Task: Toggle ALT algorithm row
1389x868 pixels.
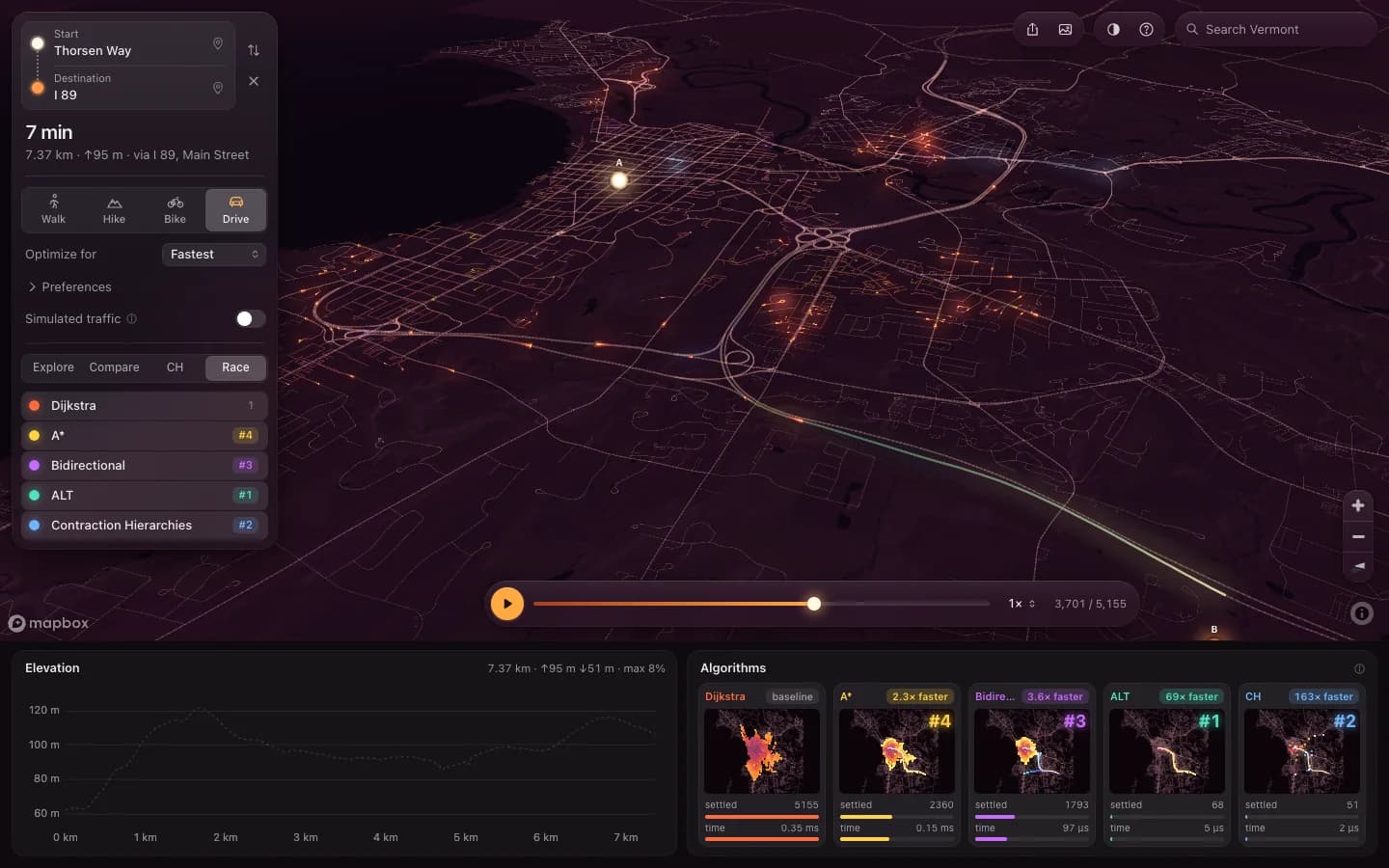Action: coord(144,495)
